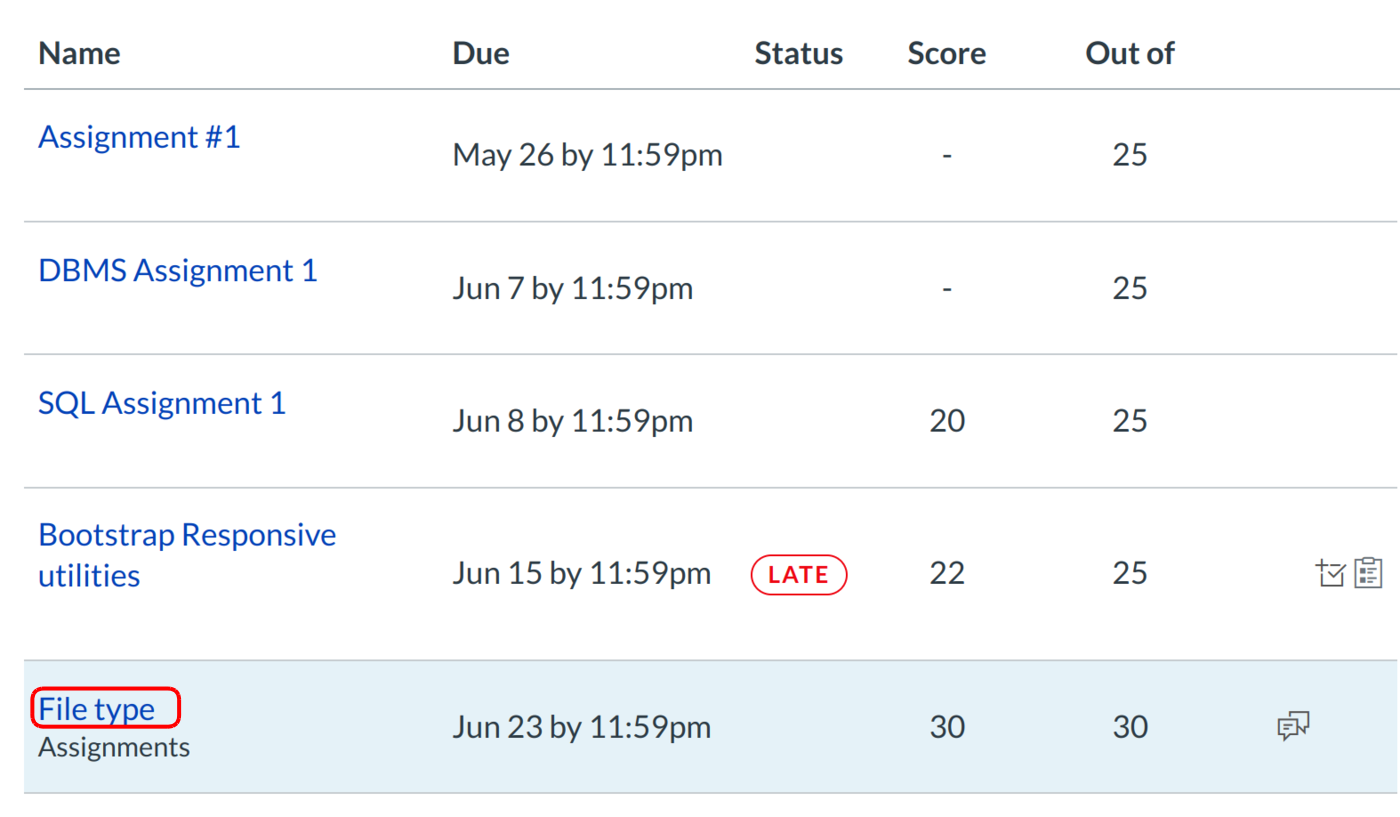View comments icon on File type row
The image size is (1400, 817).
point(1293,727)
